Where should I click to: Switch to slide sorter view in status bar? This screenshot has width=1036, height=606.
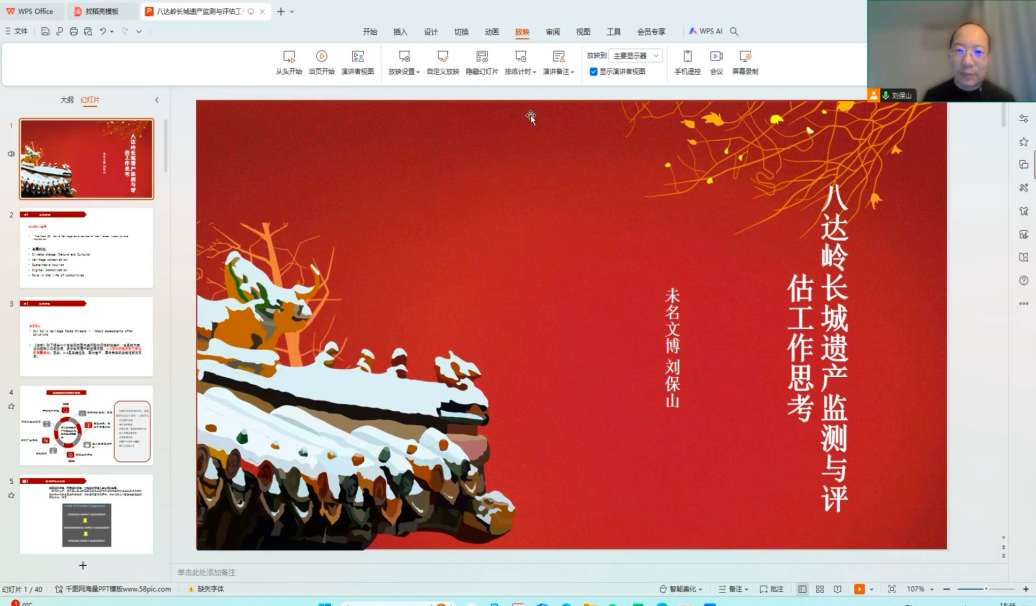click(819, 590)
